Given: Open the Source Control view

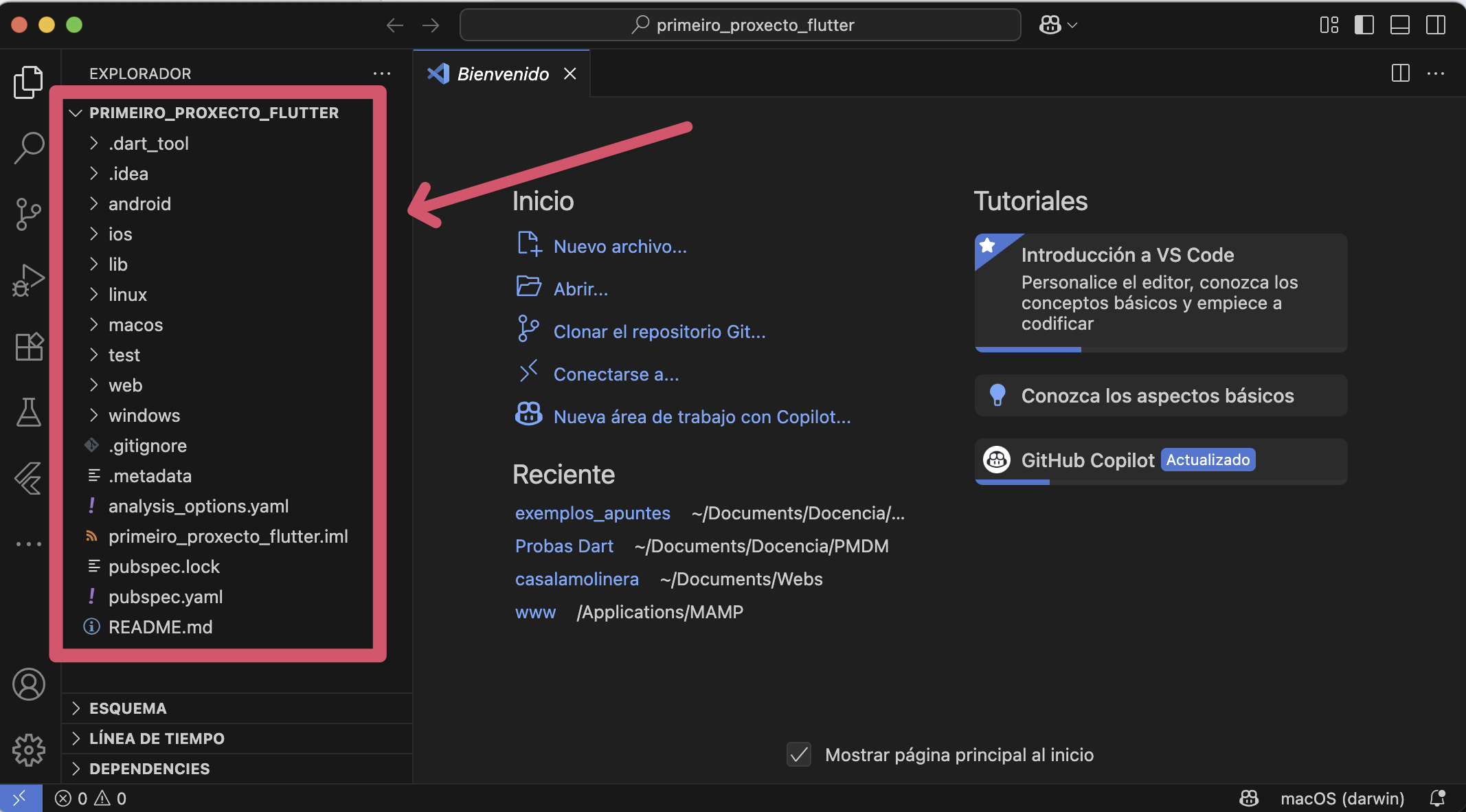Looking at the screenshot, I should pos(29,214).
